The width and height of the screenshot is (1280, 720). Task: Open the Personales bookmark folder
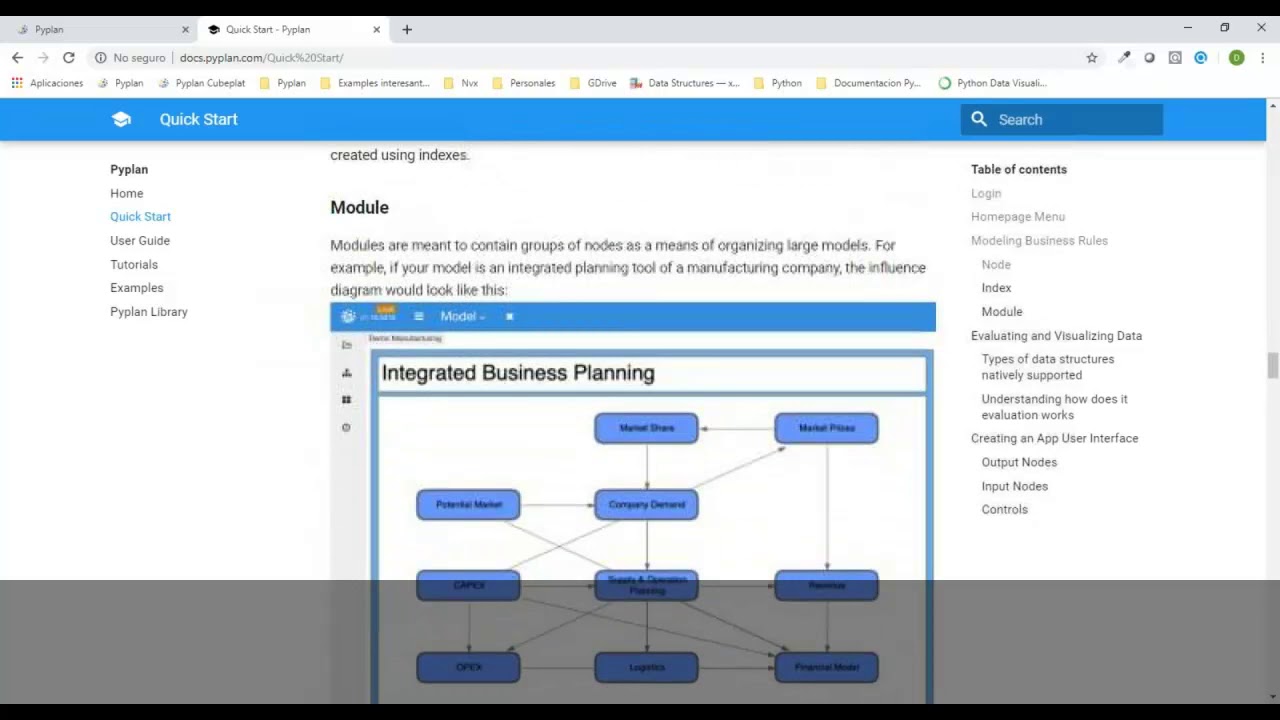(524, 83)
